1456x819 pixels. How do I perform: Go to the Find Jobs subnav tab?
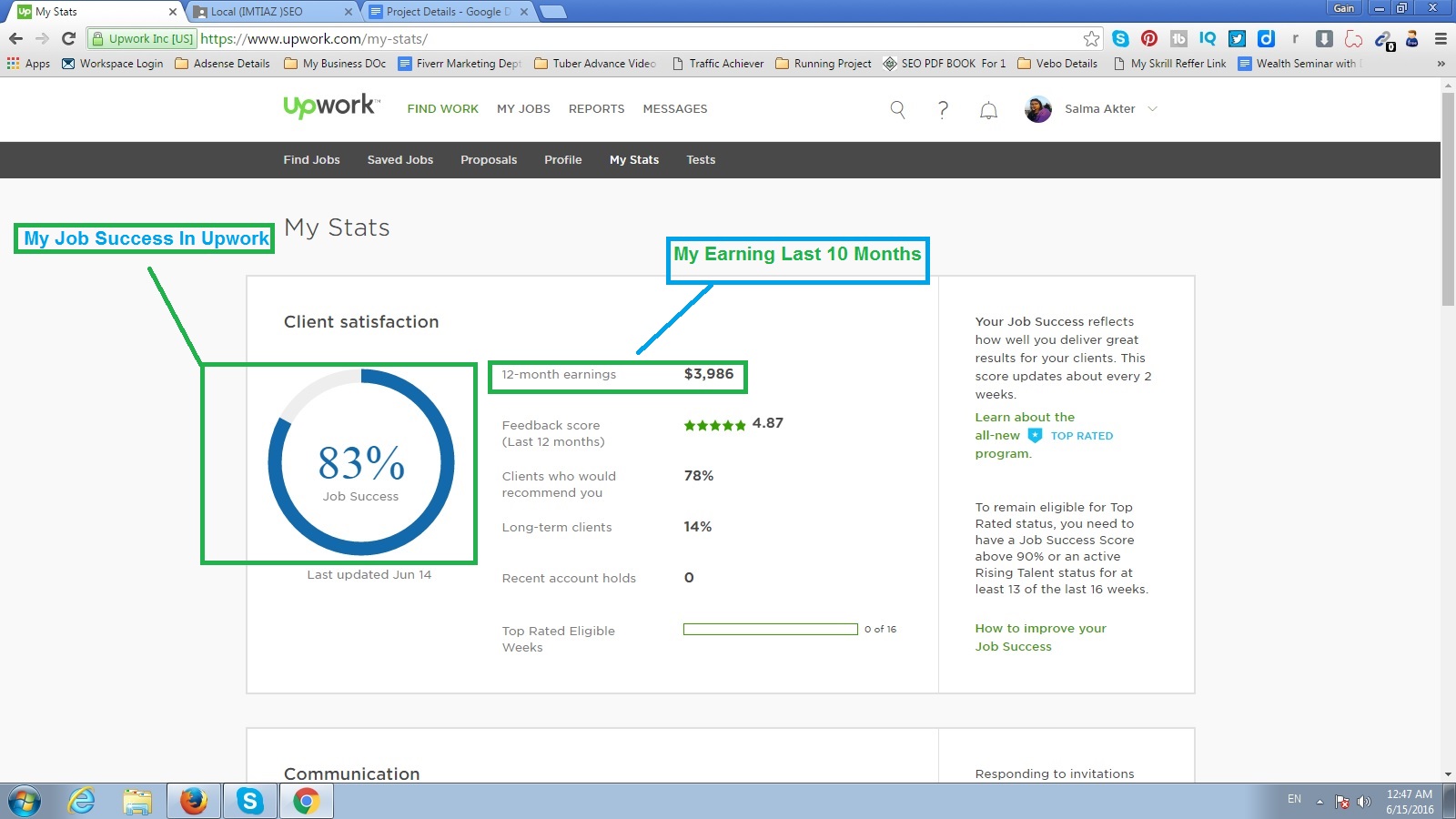(311, 160)
